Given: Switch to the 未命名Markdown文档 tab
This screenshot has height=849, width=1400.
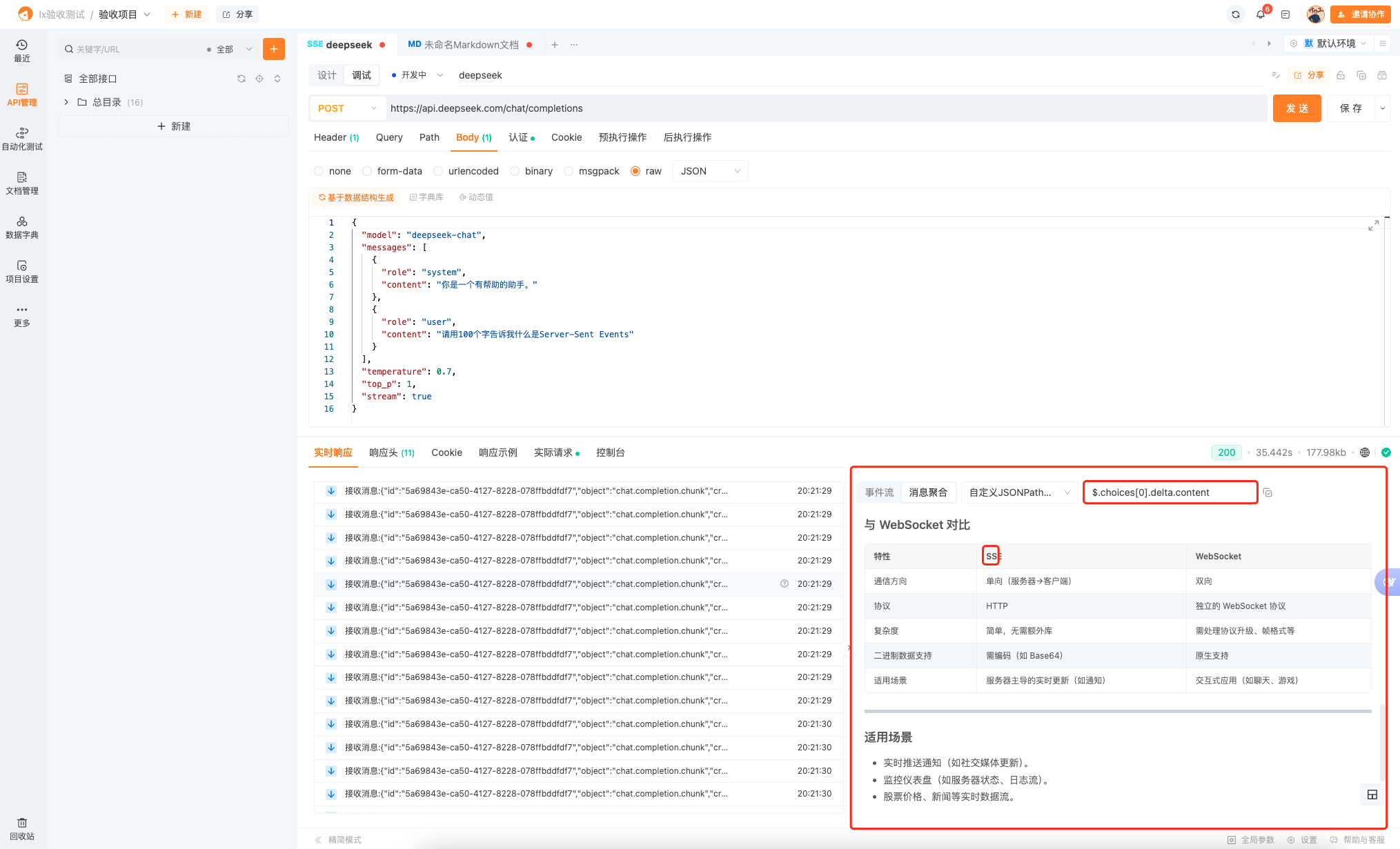Looking at the screenshot, I should point(470,45).
